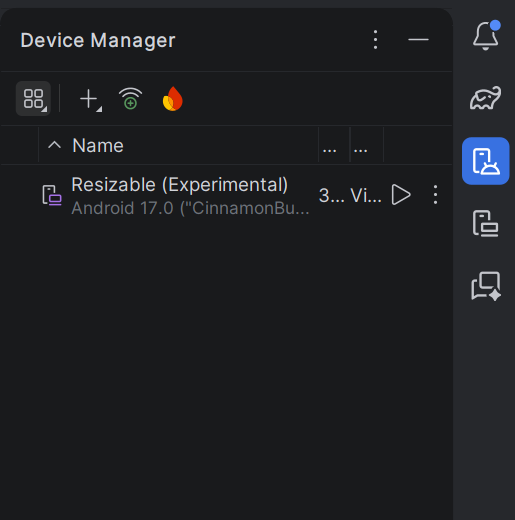515x520 pixels.
Task: Start the Resizable (Experimental) emulator
Action: pyautogui.click(x=401, y=195)
